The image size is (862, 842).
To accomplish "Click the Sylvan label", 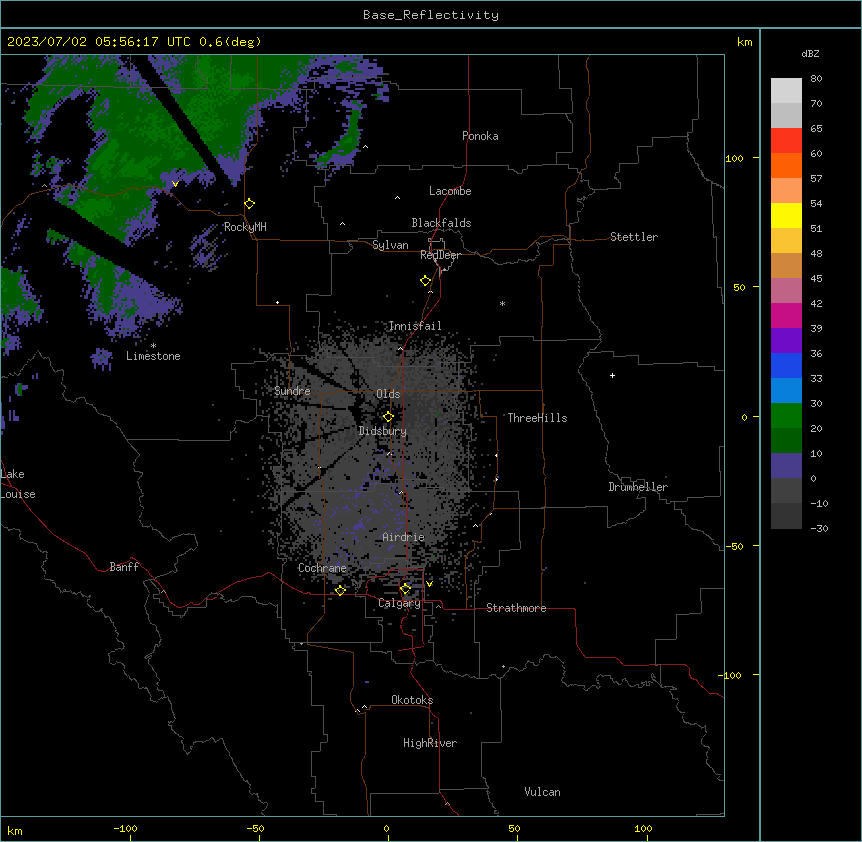I will pos(390,245).
